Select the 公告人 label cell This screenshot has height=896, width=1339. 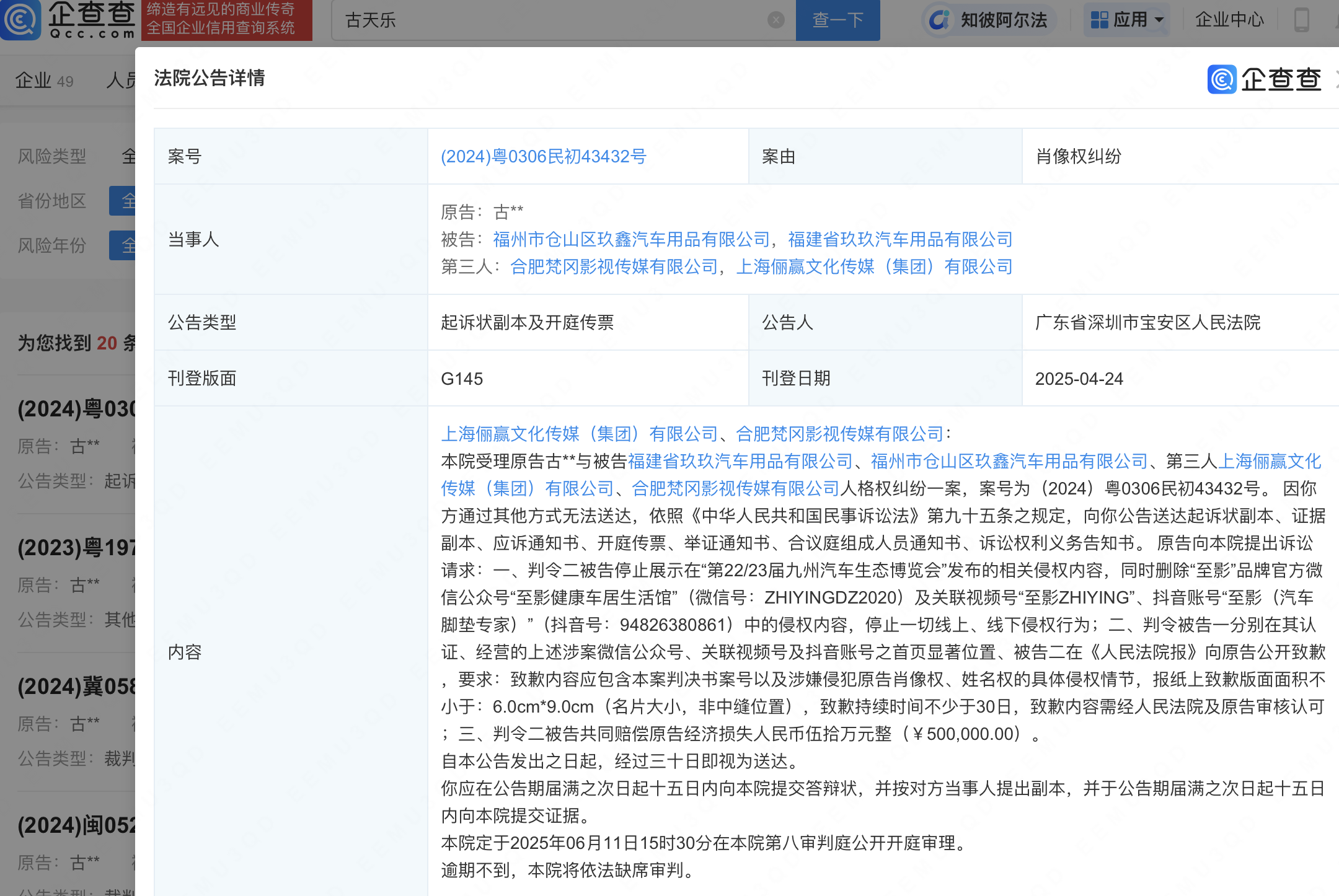[x=885, y=322]
